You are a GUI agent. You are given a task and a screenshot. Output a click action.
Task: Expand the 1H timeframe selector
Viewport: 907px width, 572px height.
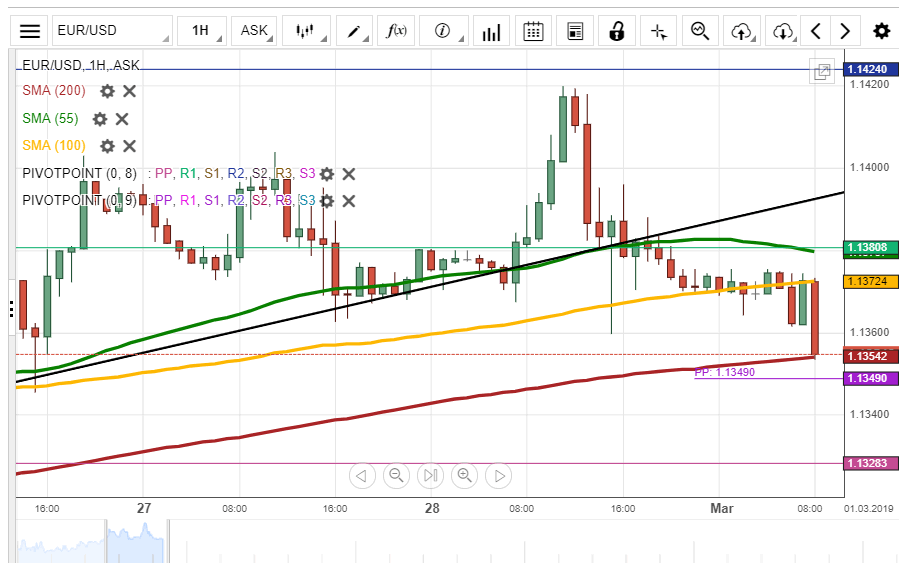point(200,31)
